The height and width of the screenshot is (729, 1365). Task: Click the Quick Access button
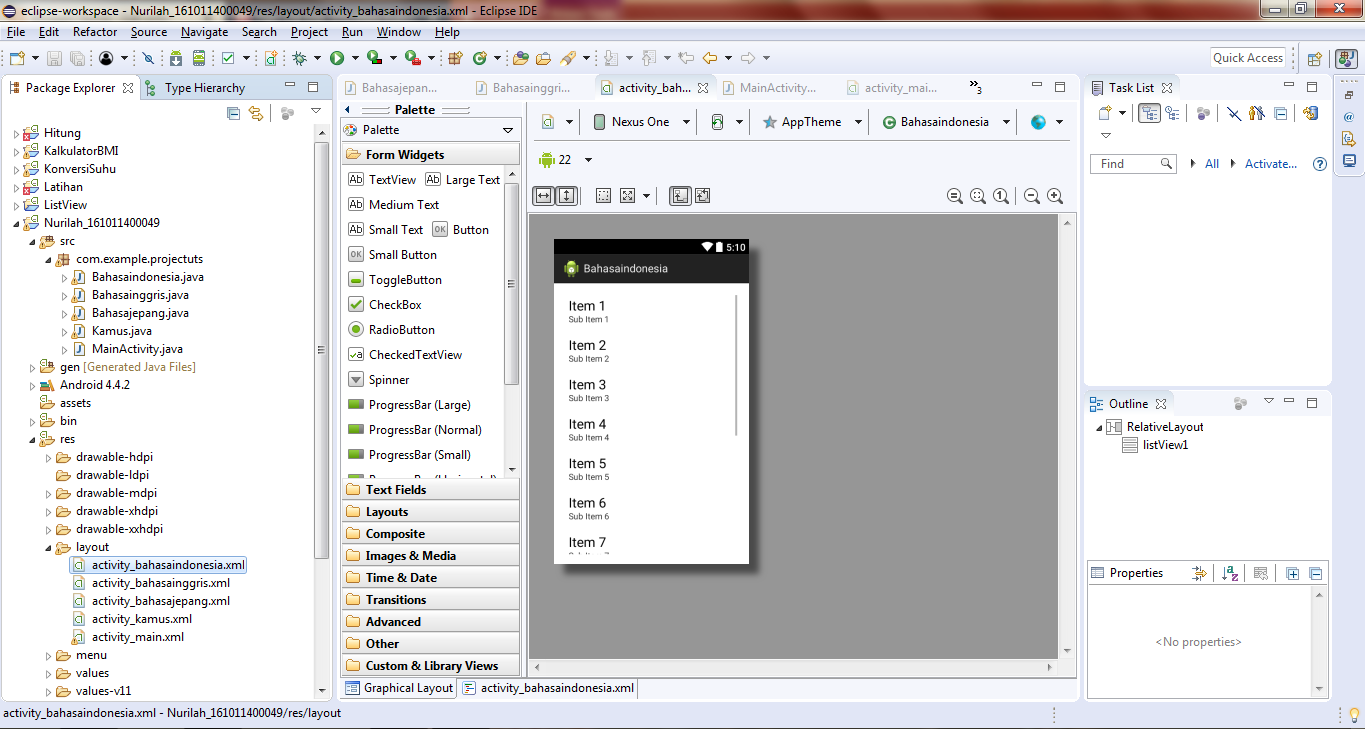1248,57
